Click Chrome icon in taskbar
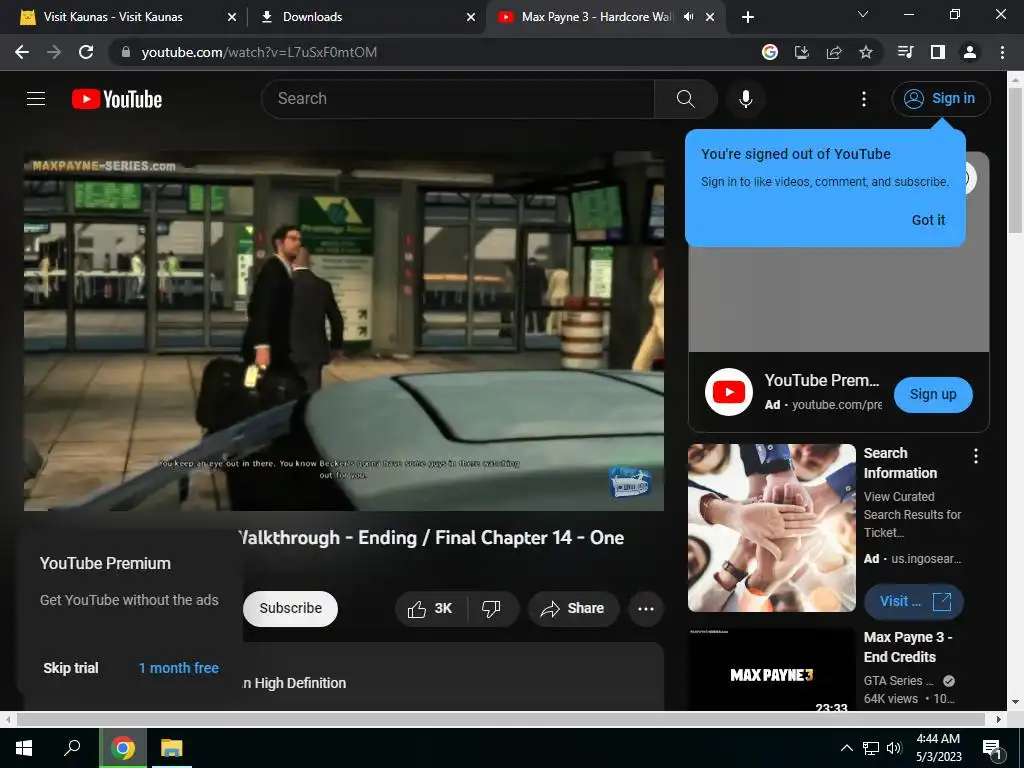This screenshot has width=1024, height=768. tap(122, 748)
